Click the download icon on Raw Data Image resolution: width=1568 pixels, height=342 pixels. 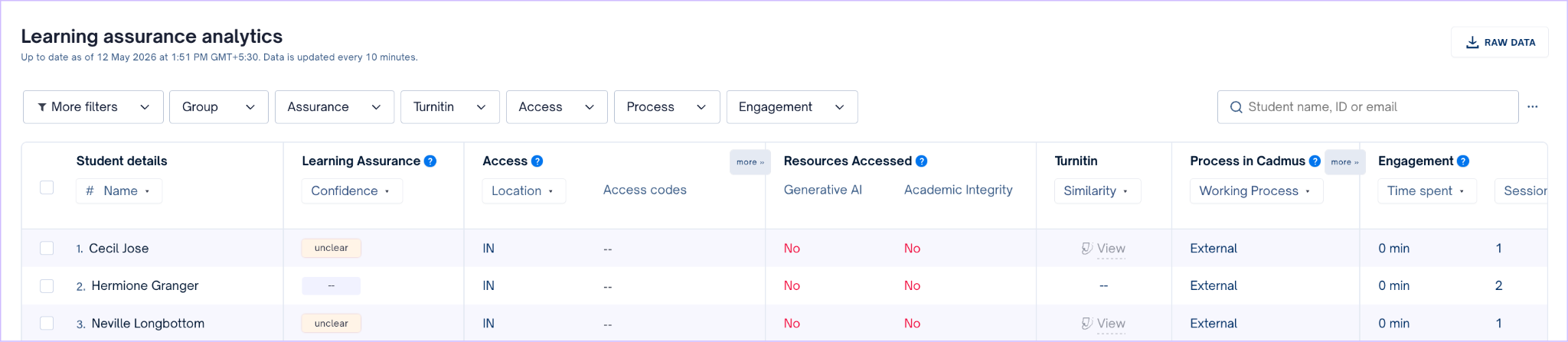[1472, 42]
